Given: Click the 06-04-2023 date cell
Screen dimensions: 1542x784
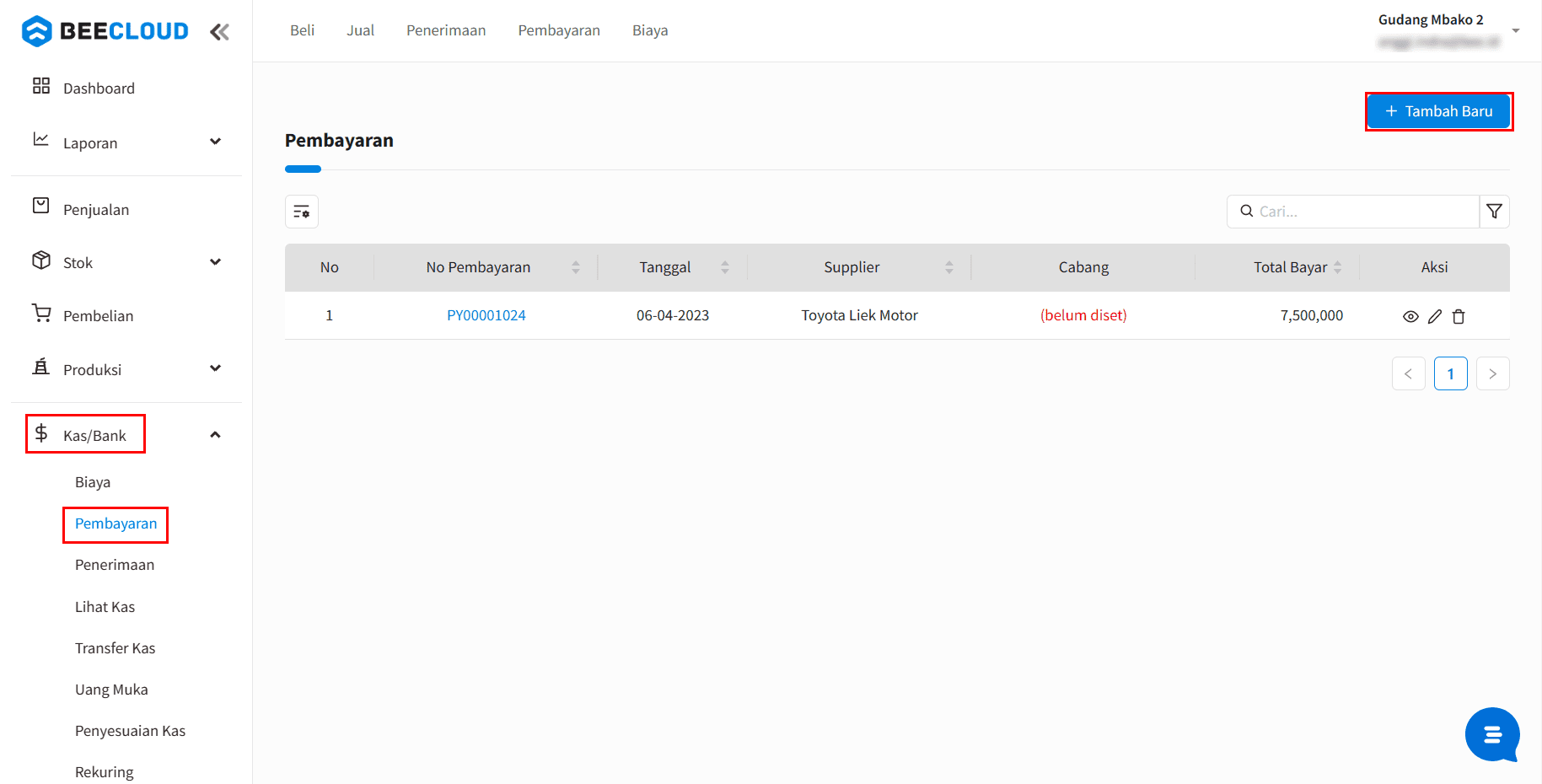Looking at the screenshot, I should (673, 315).
